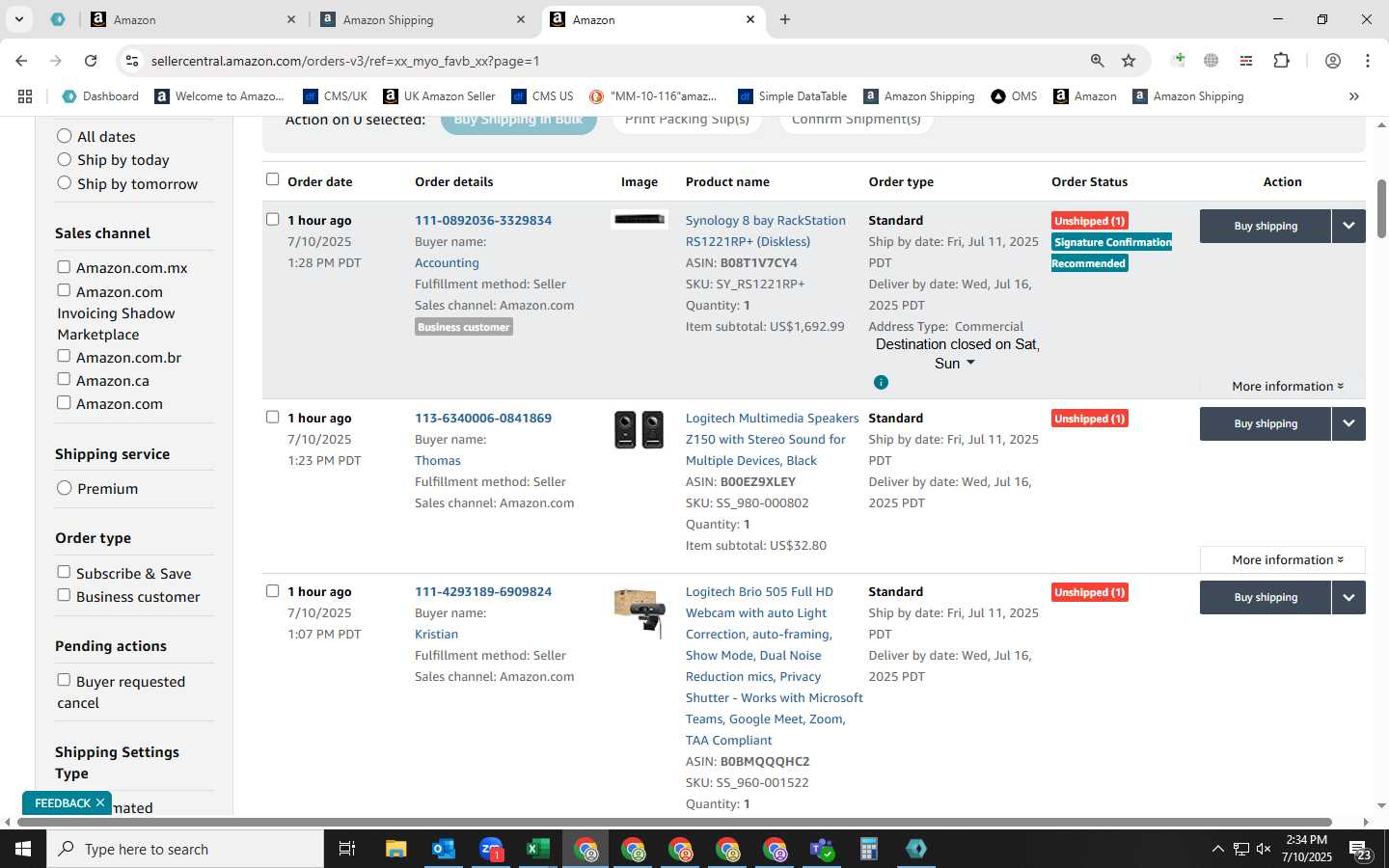The width and height of the screenshot is (1389, 868).
Task: Click the browser back arrow
Action: pyautogui.click(x=21, y=61)
